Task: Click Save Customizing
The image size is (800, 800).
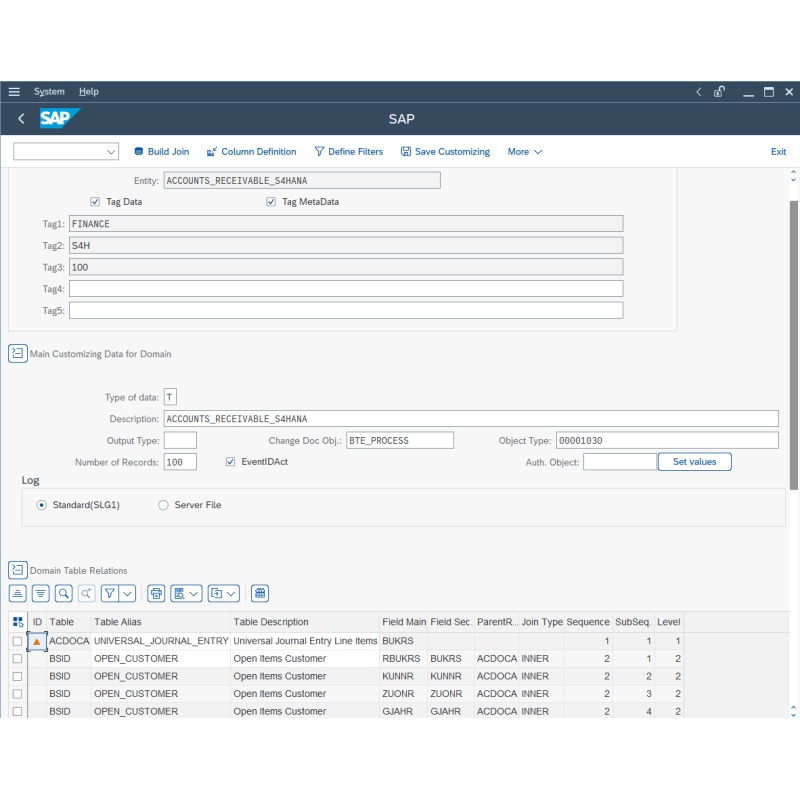Action: [x=445, y=152]
